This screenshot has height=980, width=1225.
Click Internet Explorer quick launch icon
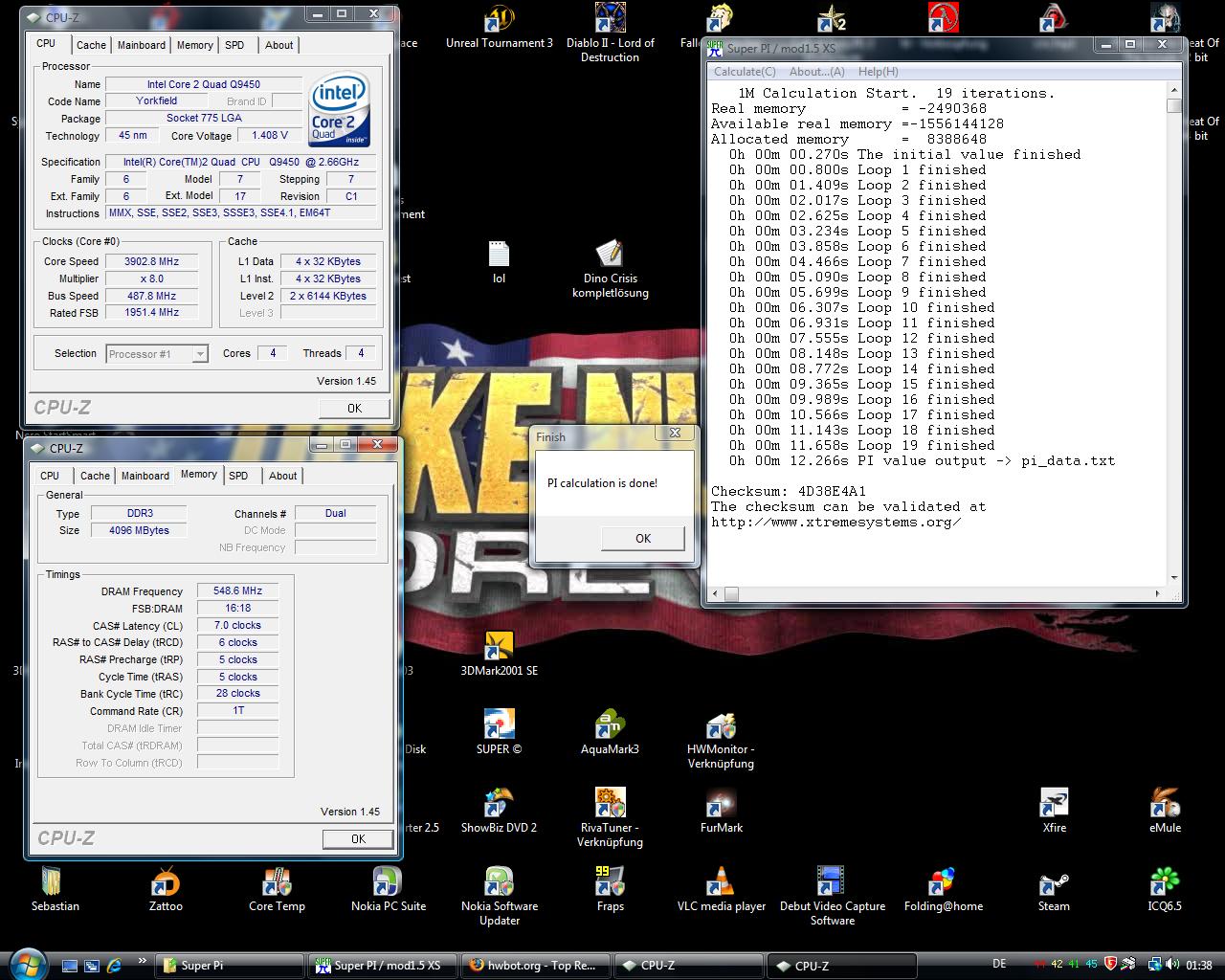click(x=114, y=966)
